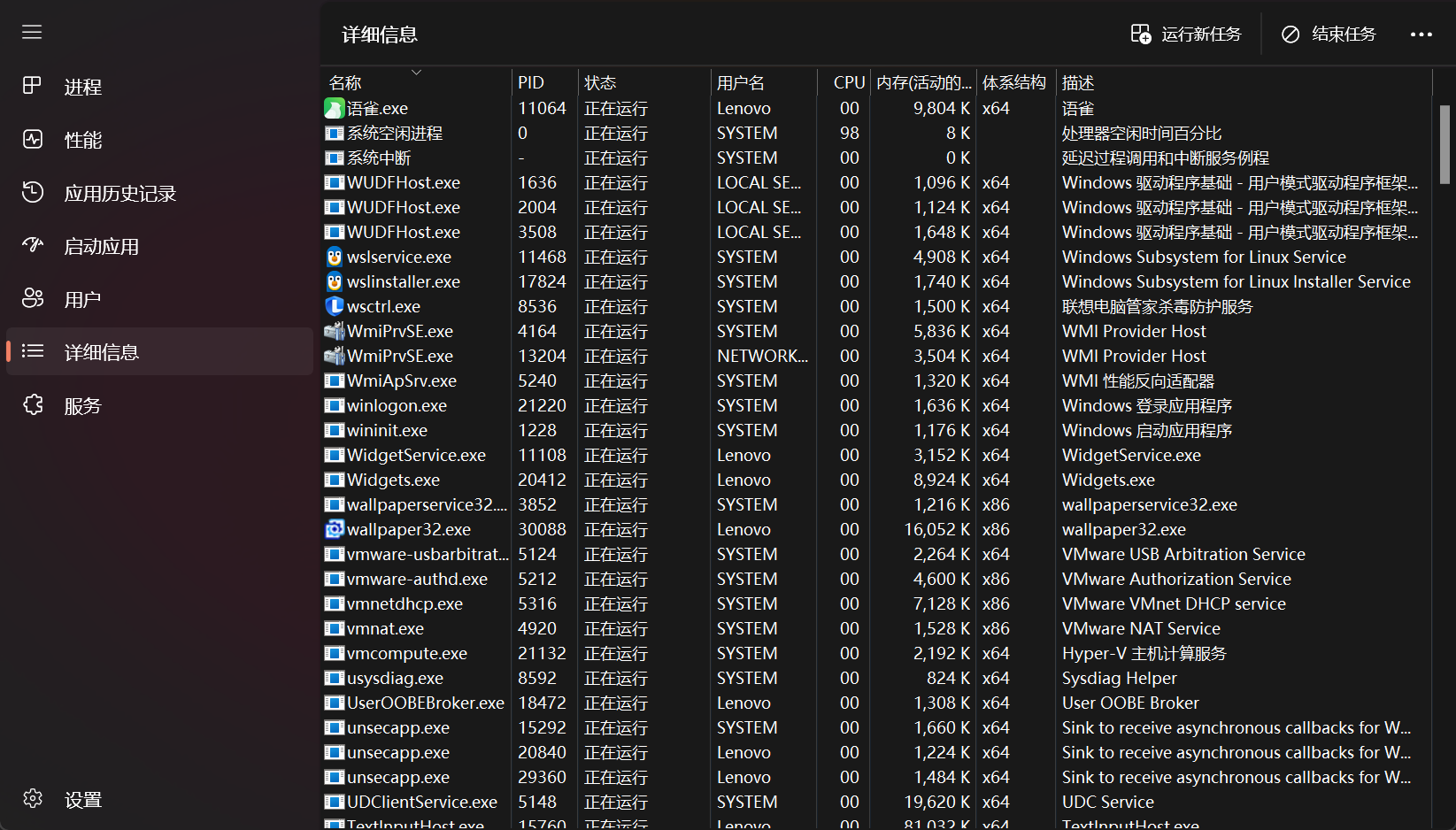This screenshot has width=1456, height=830.
Task: Click description Windows Subsystem for Linux Service
Action: pyautogui.click(x=1204, y=257)
